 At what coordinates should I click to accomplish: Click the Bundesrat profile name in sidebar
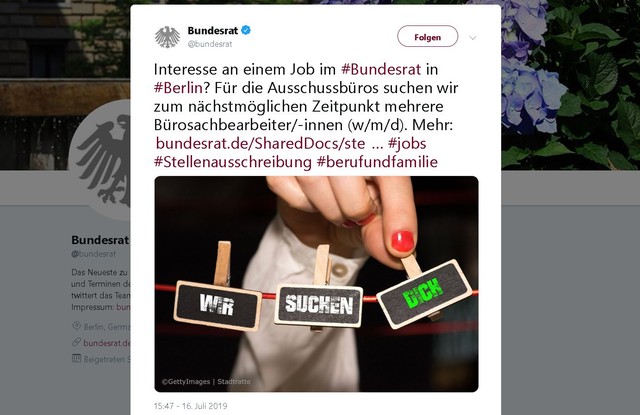click(100, 240)
